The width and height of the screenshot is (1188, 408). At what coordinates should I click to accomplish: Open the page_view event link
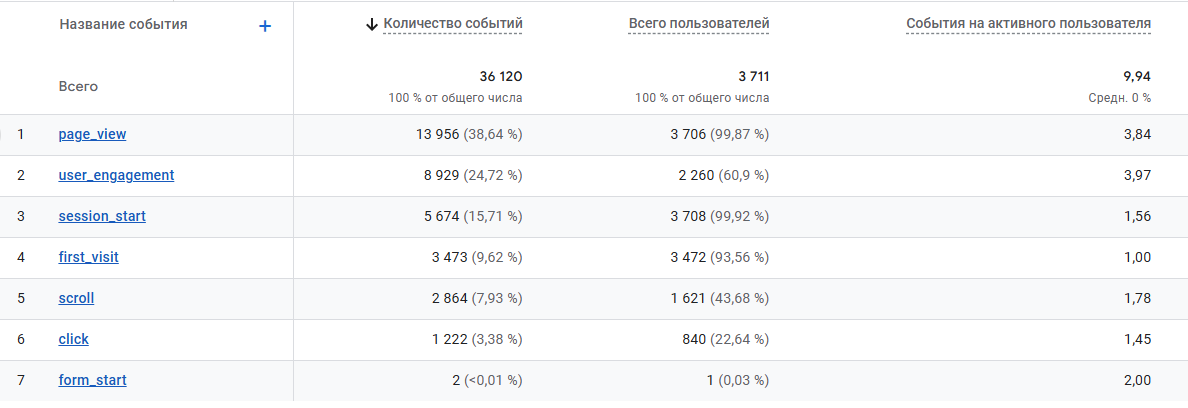tap(92, 135)
